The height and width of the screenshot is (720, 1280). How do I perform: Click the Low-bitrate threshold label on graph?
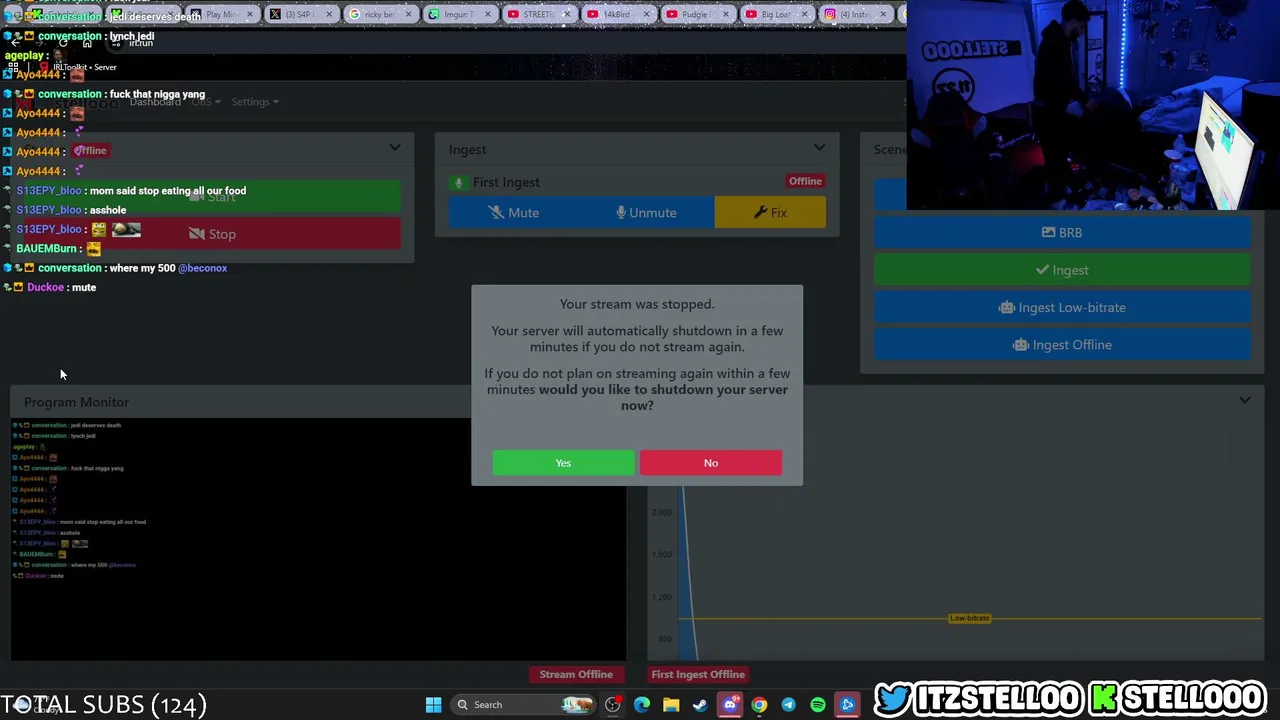(x=969, y=618)
